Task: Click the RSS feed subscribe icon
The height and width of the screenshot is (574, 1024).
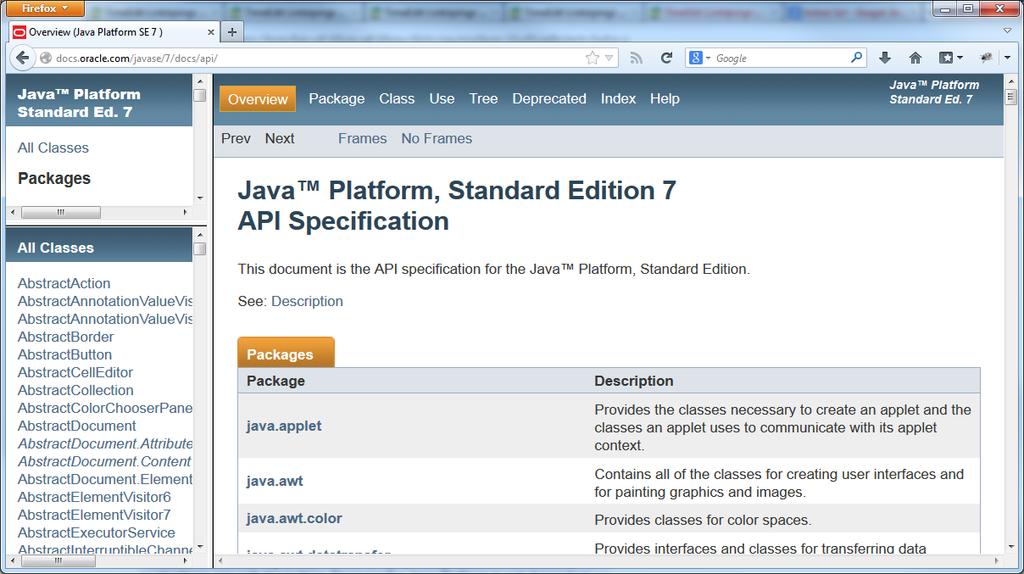Action: [636, 58]
